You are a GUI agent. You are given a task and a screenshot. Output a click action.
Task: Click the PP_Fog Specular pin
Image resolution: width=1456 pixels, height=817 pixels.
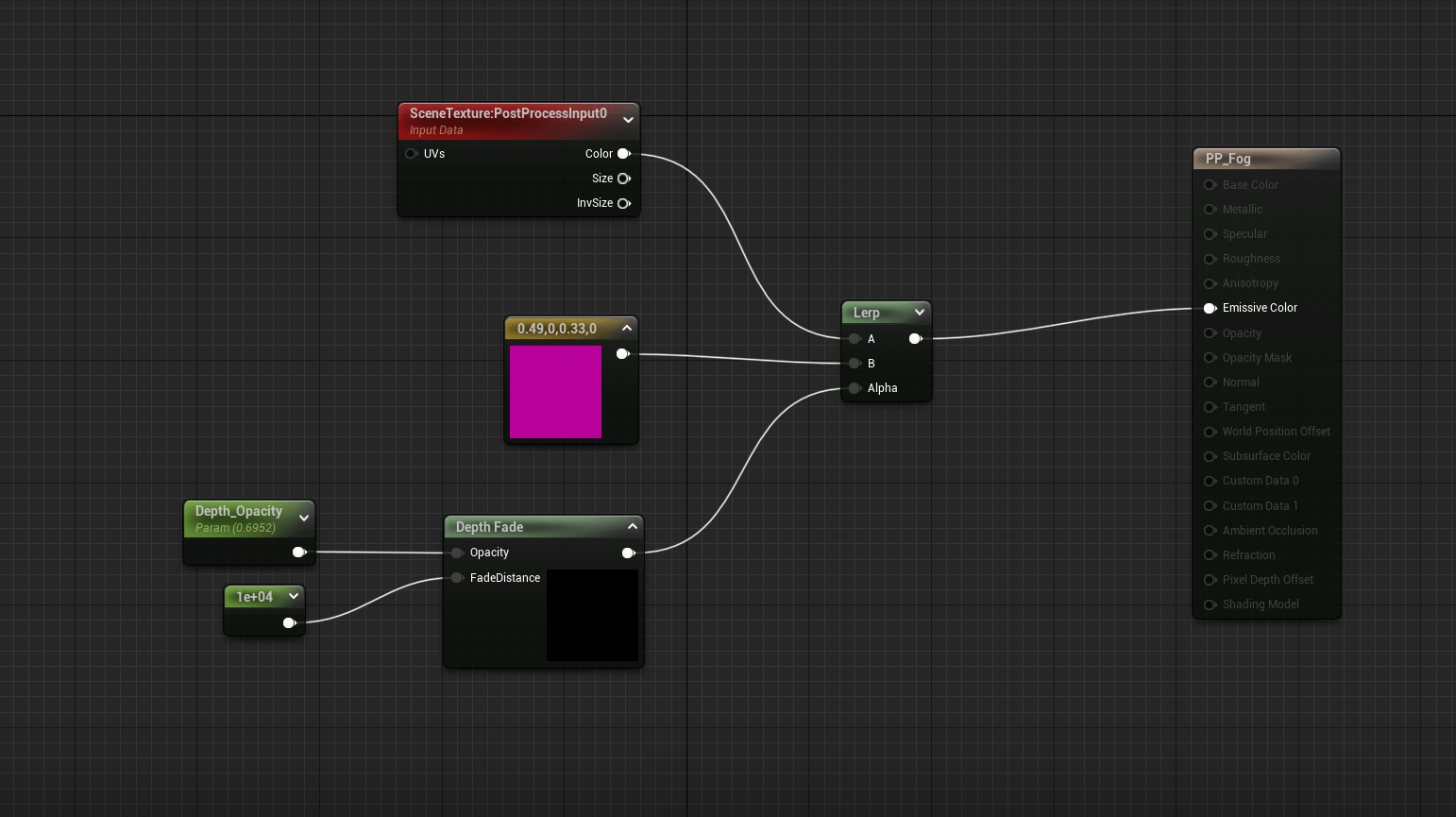1210,234
